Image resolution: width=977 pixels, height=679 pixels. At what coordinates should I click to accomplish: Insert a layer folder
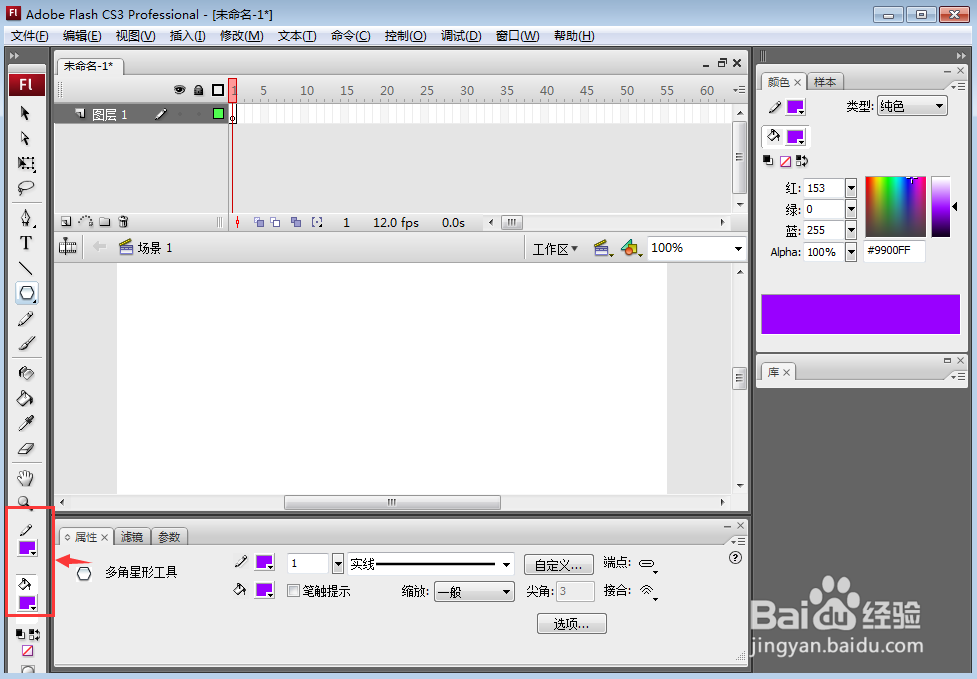(105, 222)
